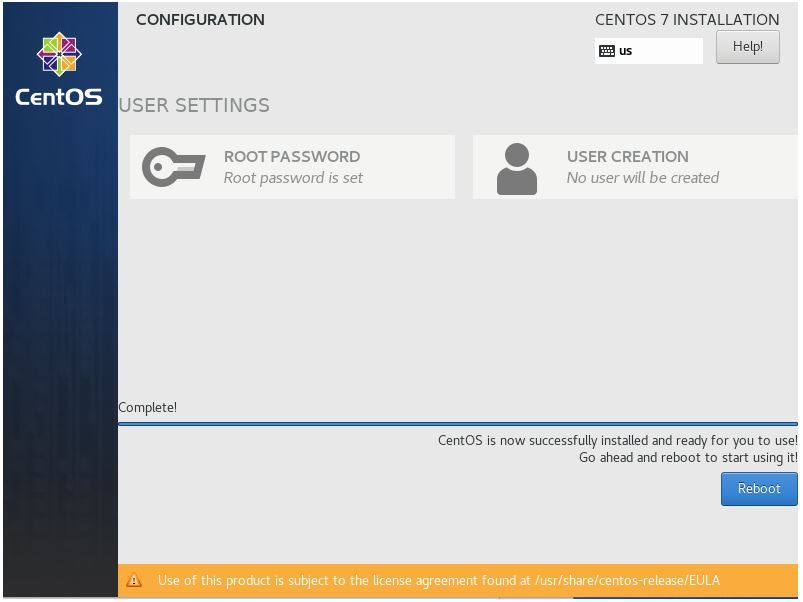The width and height of the screenshot is (803, 602).
Task: Select the us keyboard layout field
Action: [x=648, y=51]
